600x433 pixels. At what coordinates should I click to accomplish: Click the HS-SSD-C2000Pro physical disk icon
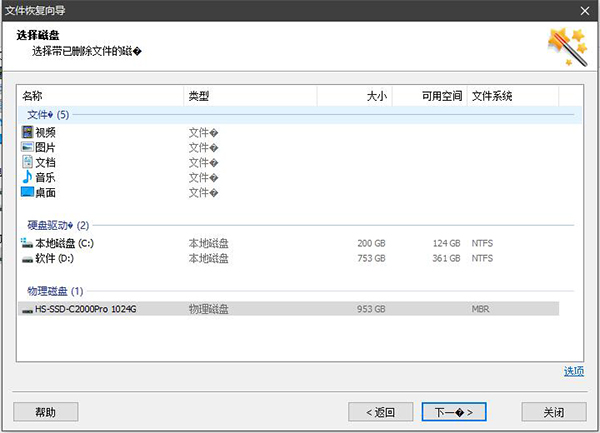pos(28,310)
